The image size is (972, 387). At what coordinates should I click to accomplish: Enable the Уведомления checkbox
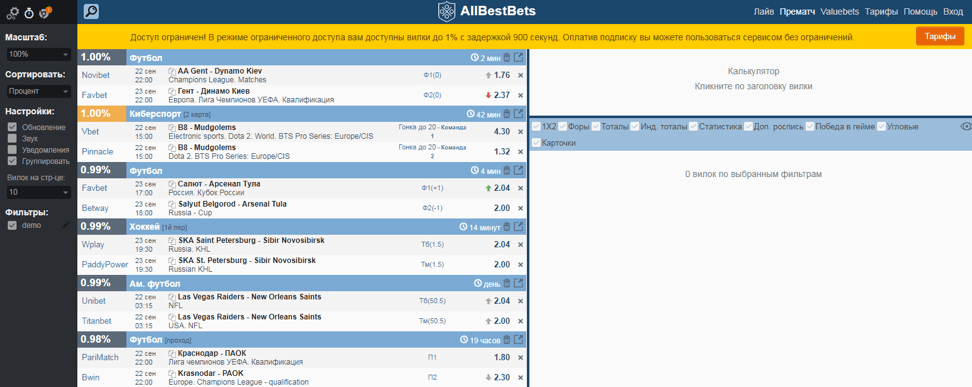(x=12, y=149)
